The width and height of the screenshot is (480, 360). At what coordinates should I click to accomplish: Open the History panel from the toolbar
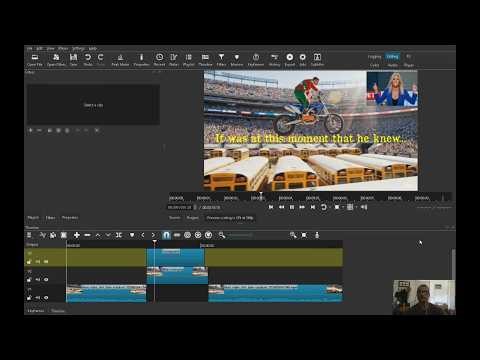(x=274, y=60)
